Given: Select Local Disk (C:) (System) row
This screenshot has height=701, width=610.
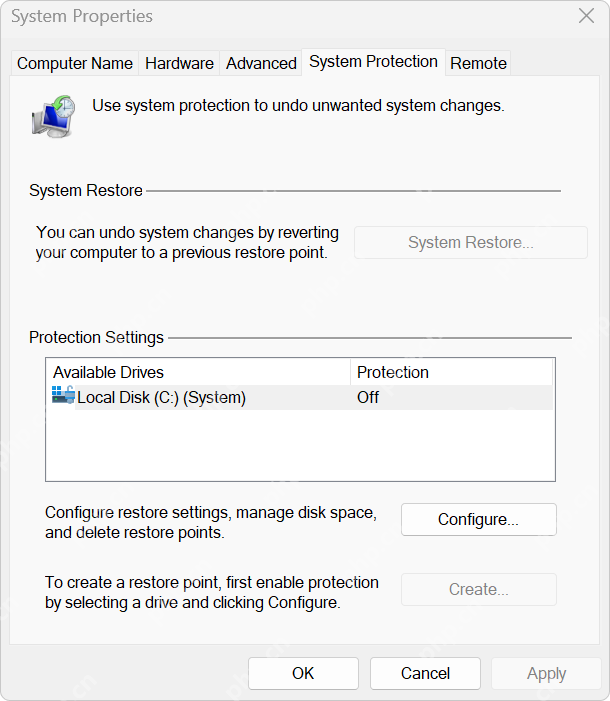Looking at the screenshot, I should pos(302,397).
